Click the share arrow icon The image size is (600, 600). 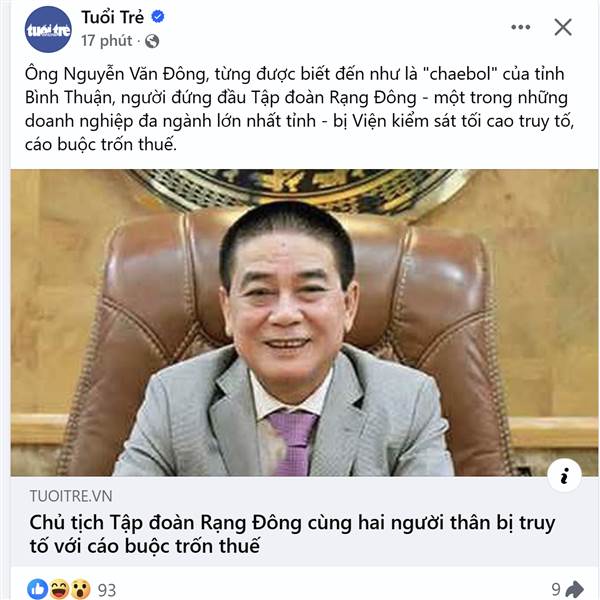click(574, 590)
